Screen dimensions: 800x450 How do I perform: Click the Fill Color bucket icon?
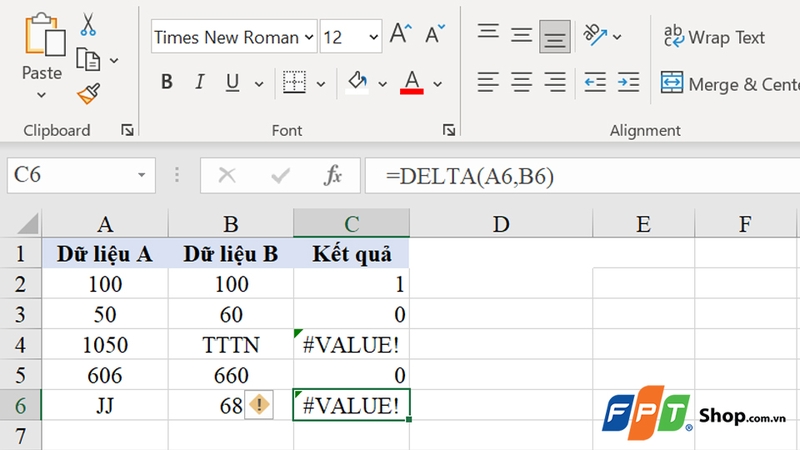357,82
